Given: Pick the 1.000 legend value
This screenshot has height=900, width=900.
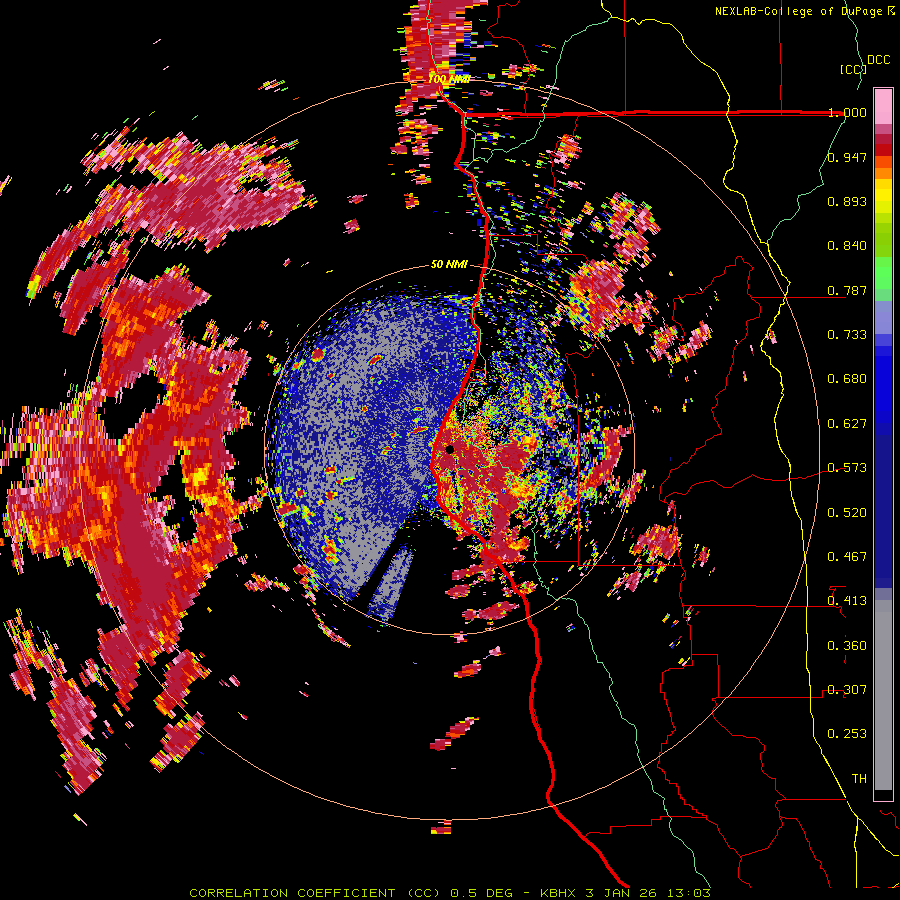Looking at the screenshot, I should point(847,112).
